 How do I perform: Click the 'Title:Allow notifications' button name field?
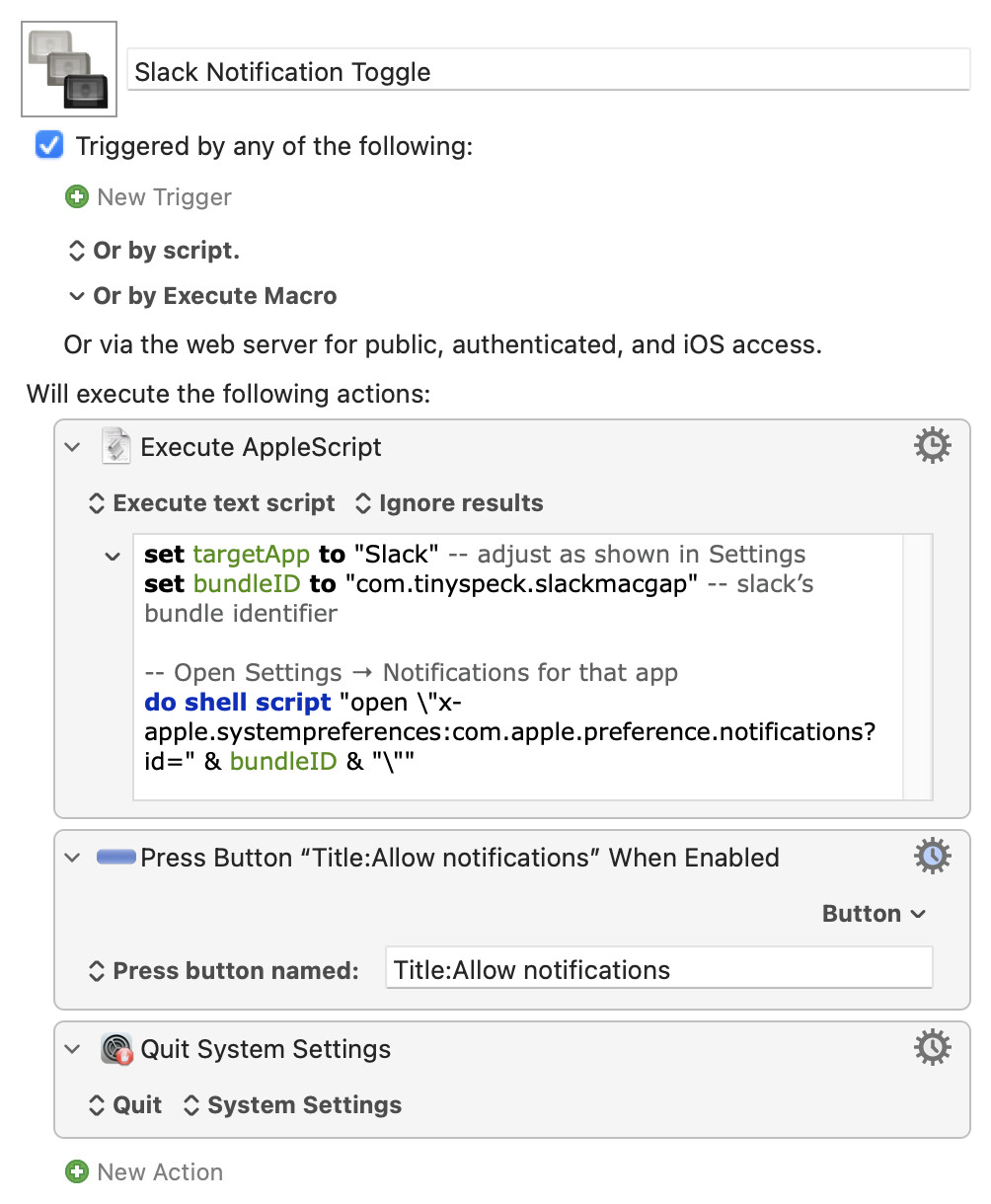(x=658, y=969)
